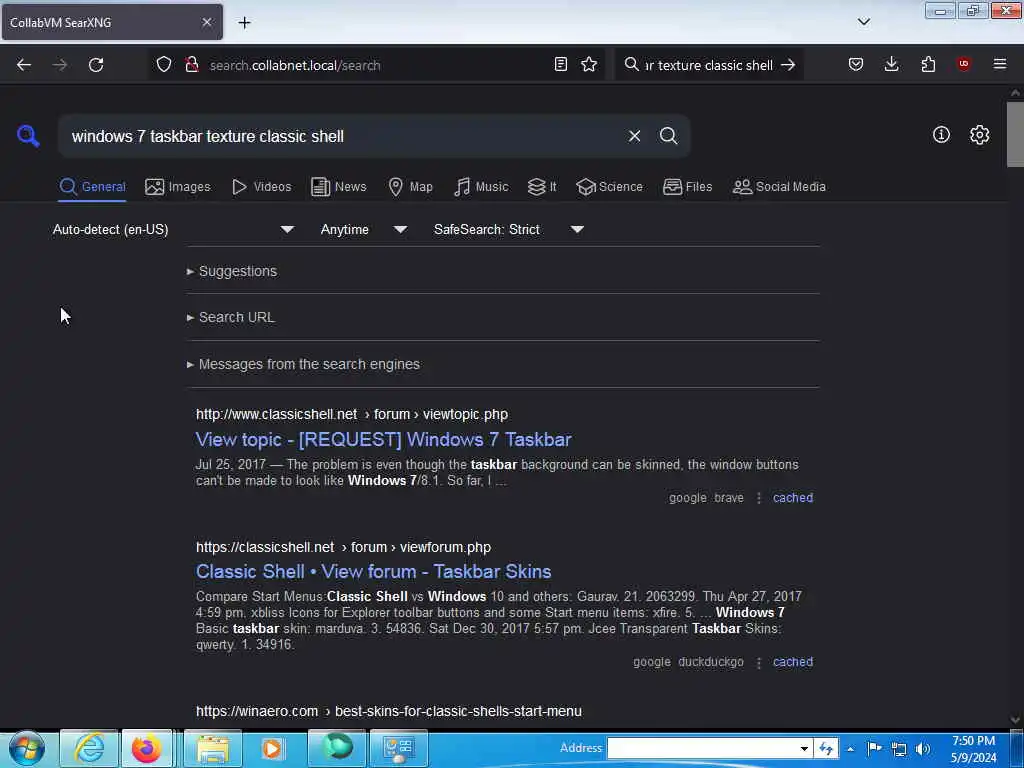Open tracking protection shield icon
This screenshot has width=1024, height=768.
click(164, 65)
